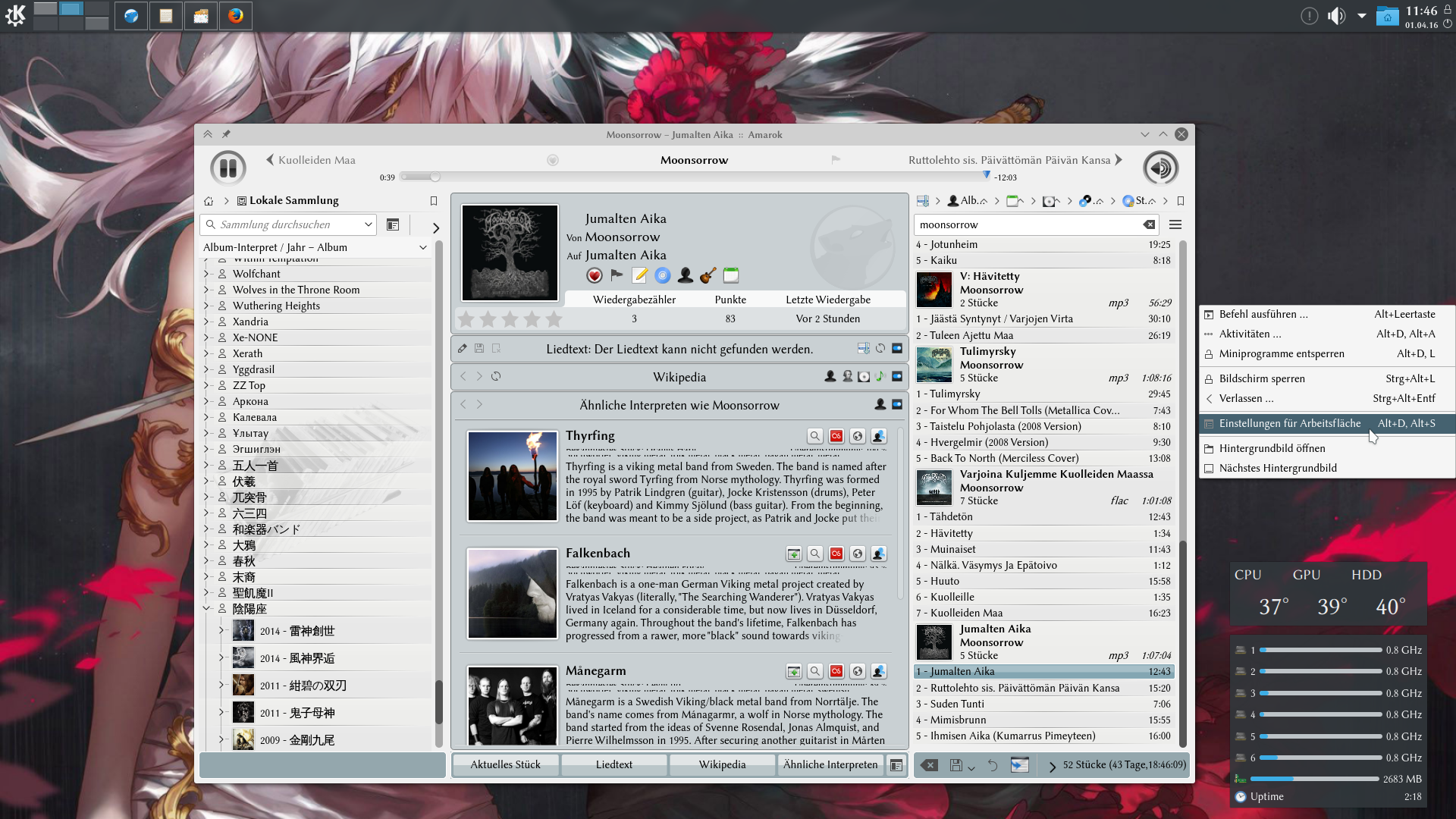1456x819 pixels.
Task: Expand the Wuthering Heights artist node
Action: click(x=206, y=306)
